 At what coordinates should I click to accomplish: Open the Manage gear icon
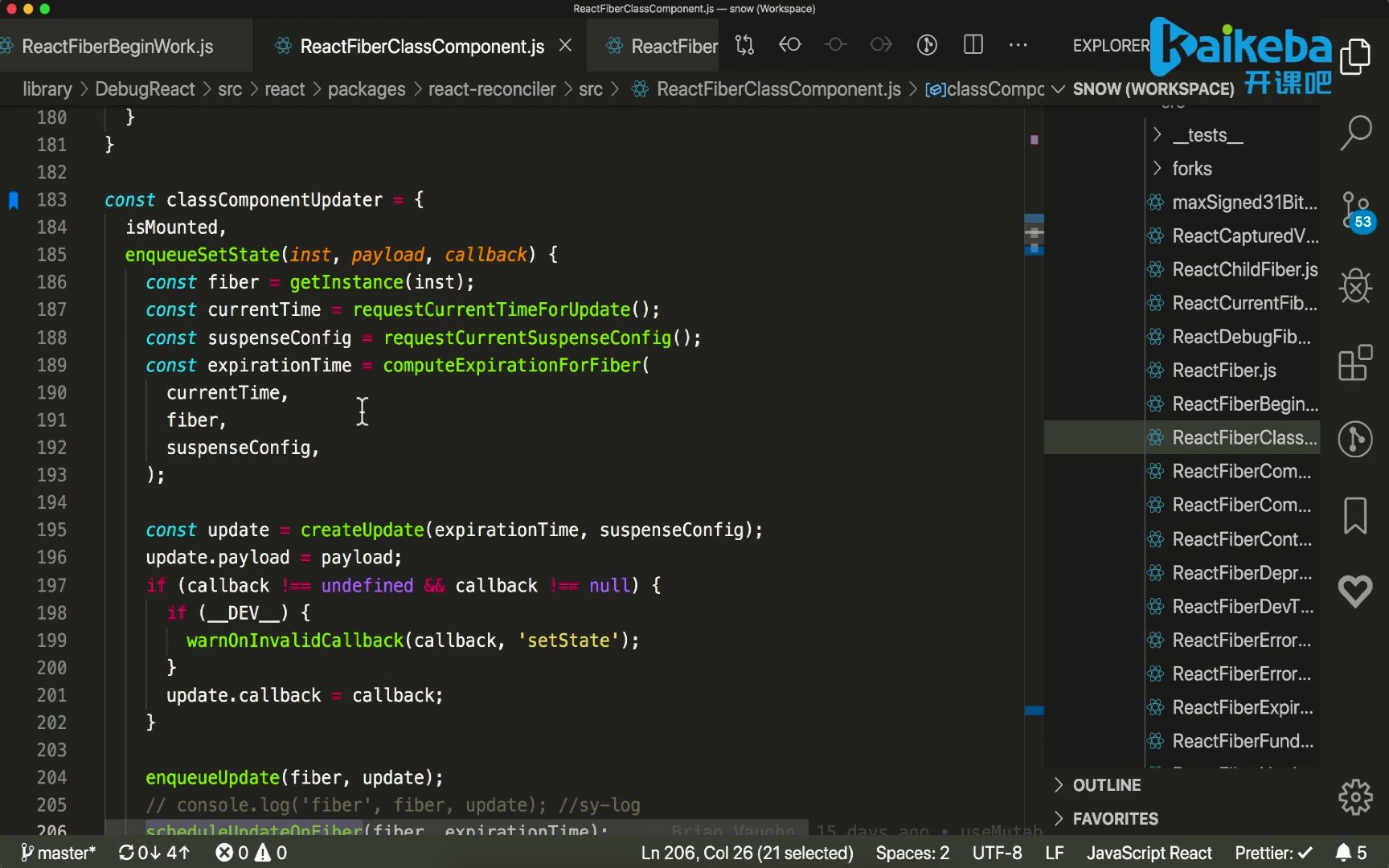point(1355,797)
